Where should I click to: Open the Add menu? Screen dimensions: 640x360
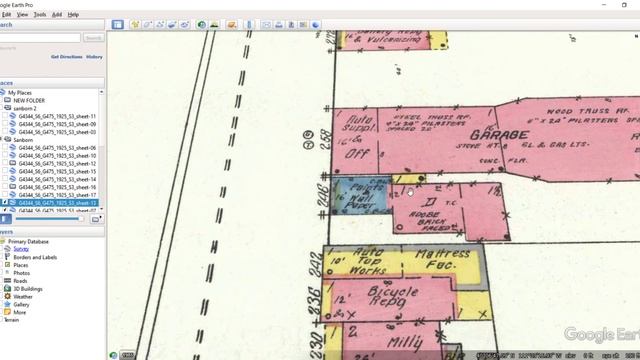point(57,14)
